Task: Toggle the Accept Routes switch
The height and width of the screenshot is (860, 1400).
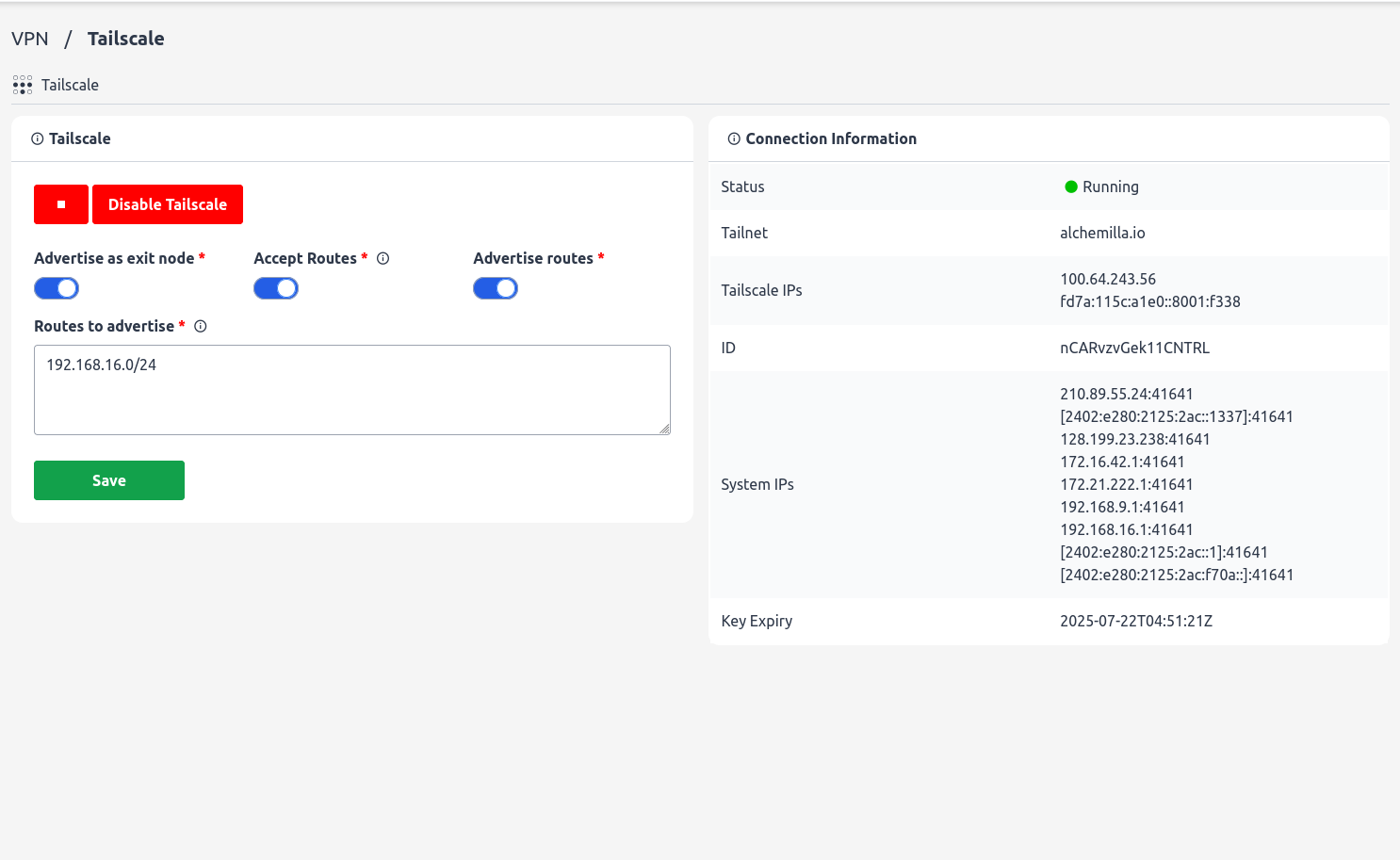Action: 276,288
